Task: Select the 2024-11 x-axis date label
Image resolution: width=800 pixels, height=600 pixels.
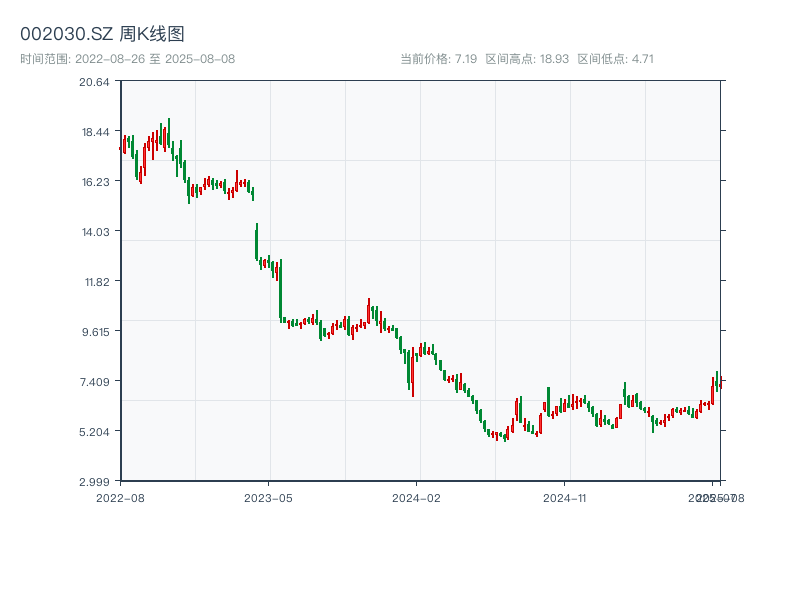Action: [x=566, y=497]
